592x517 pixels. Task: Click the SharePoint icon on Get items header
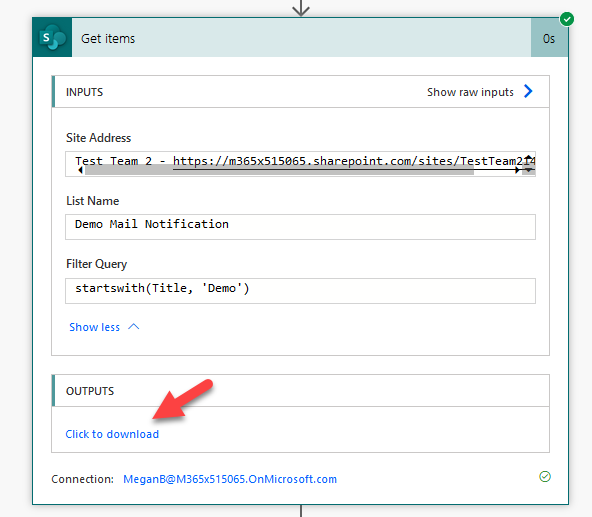point(52,38)
